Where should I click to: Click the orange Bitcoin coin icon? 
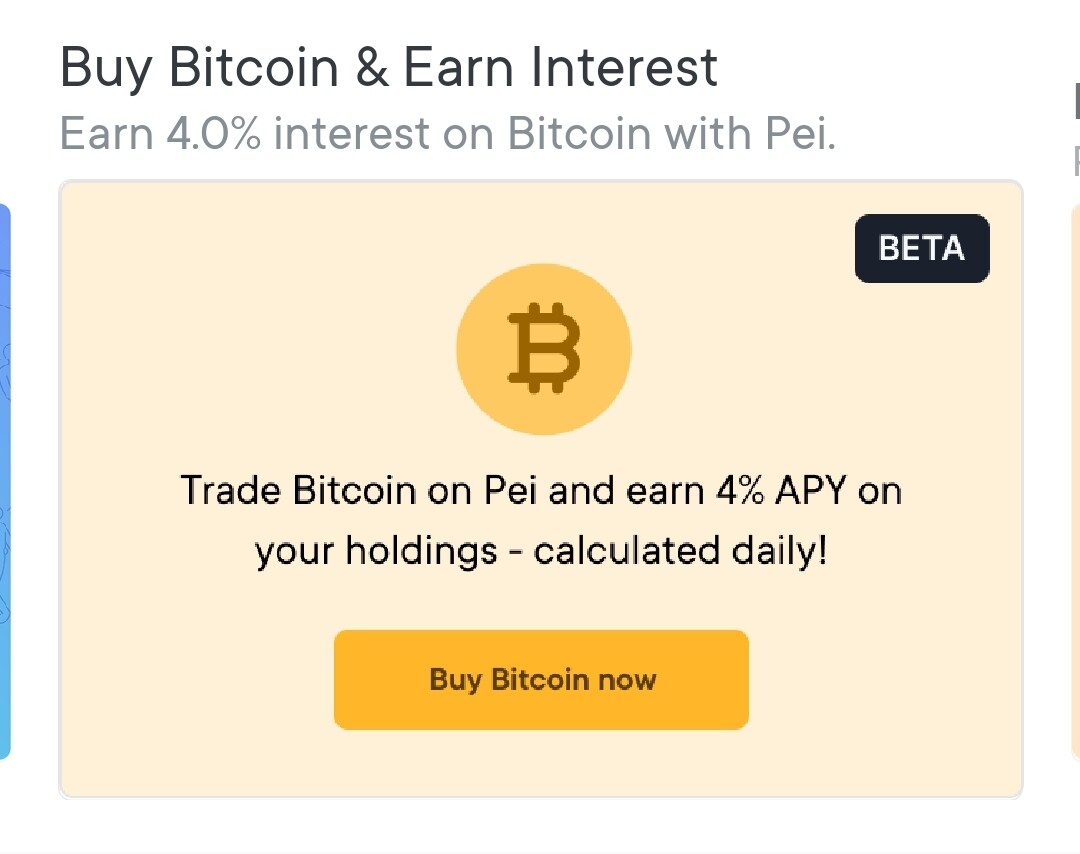(543, 349)
